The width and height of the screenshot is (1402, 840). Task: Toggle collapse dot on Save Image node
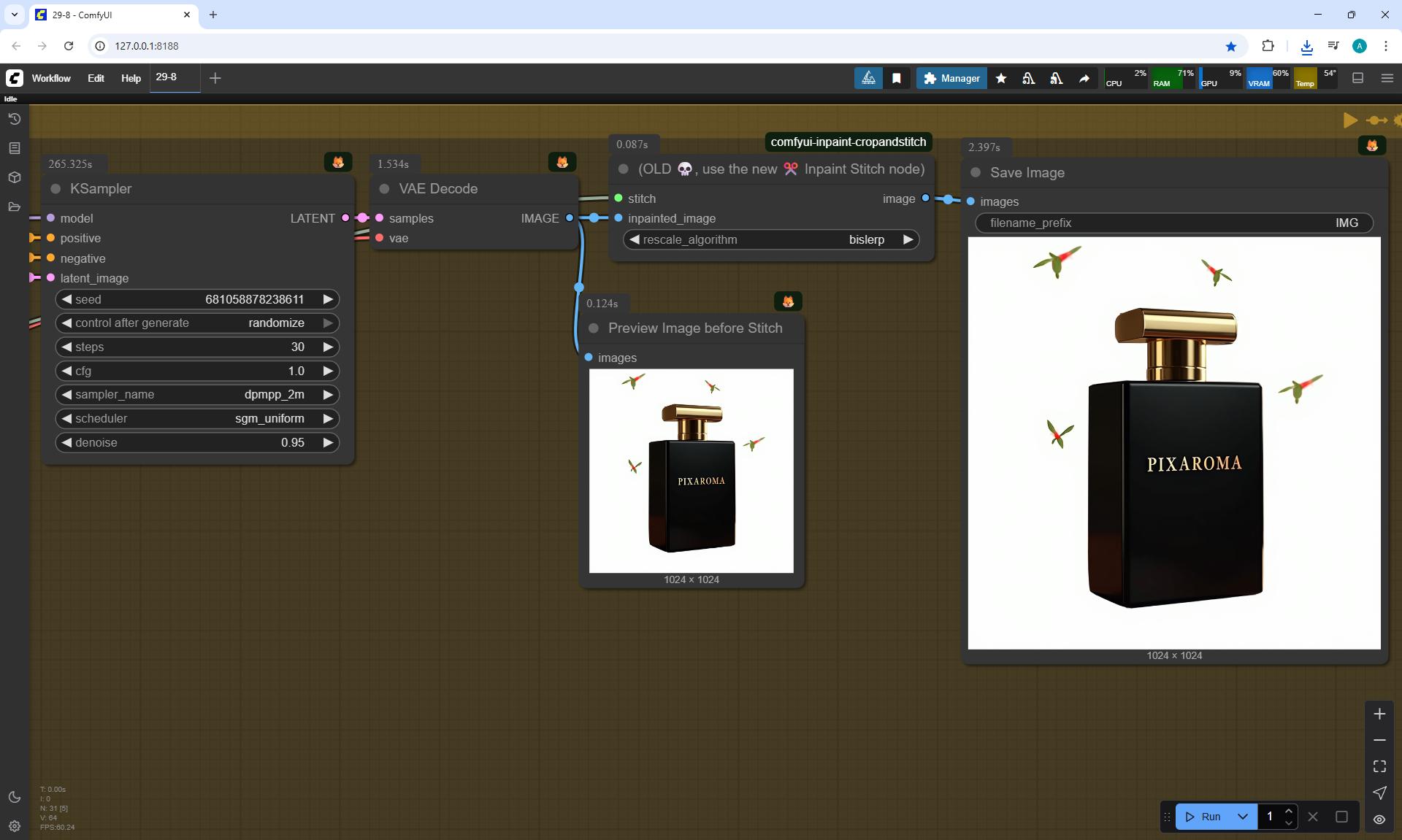click(x=976, y=173)
